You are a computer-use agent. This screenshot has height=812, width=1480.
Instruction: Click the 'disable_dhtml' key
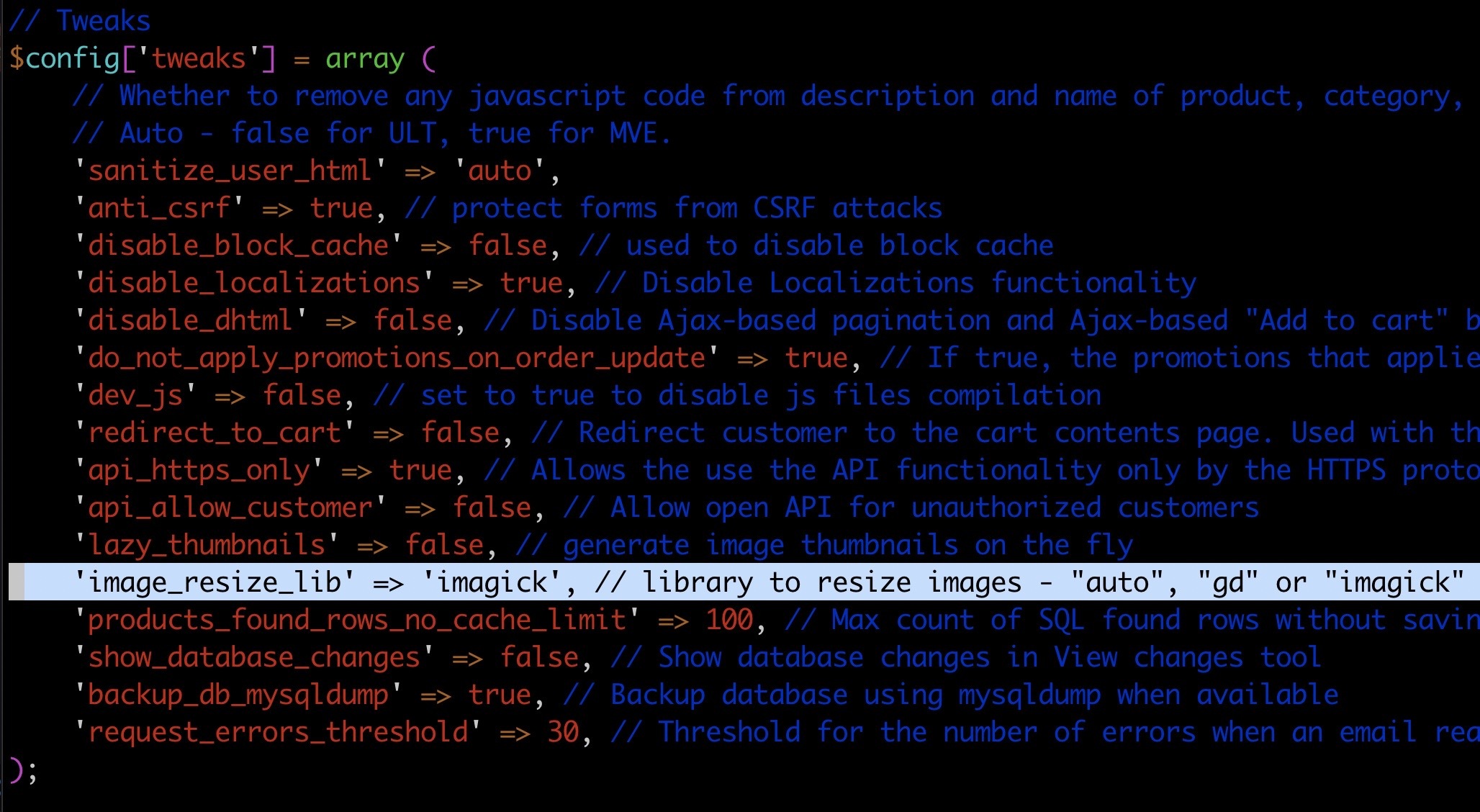[191, 321]
